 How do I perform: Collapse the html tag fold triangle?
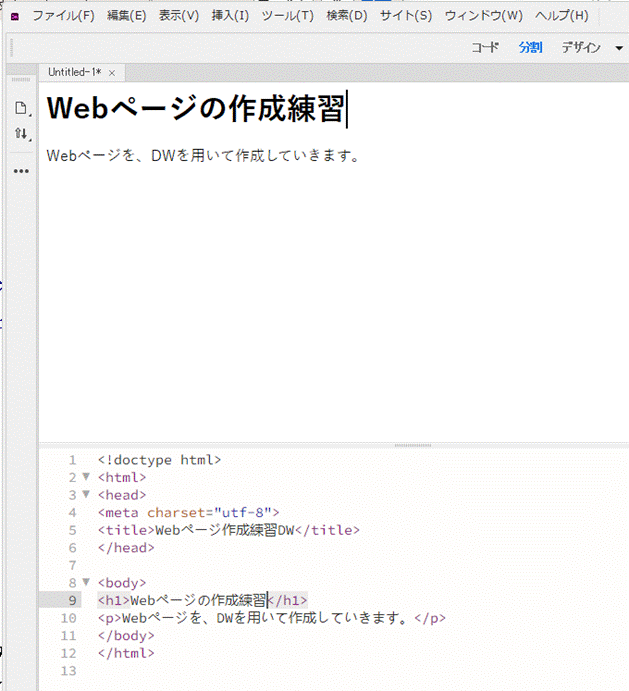(x=86, y=477)
